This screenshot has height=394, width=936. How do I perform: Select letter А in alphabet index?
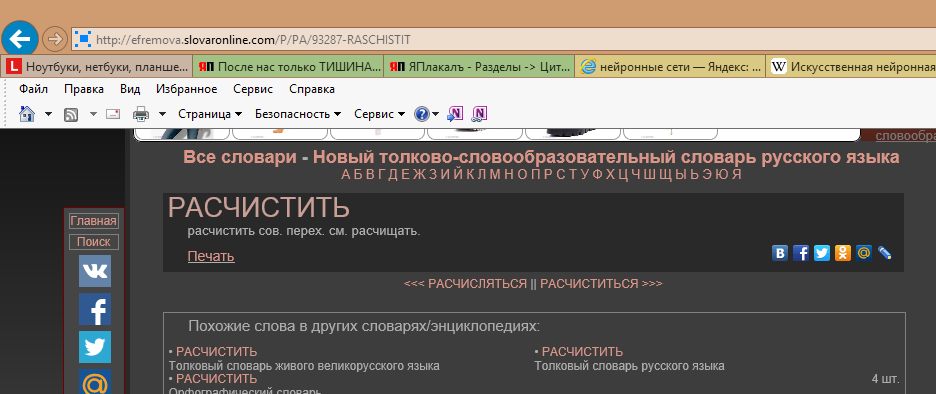[346, 174]
